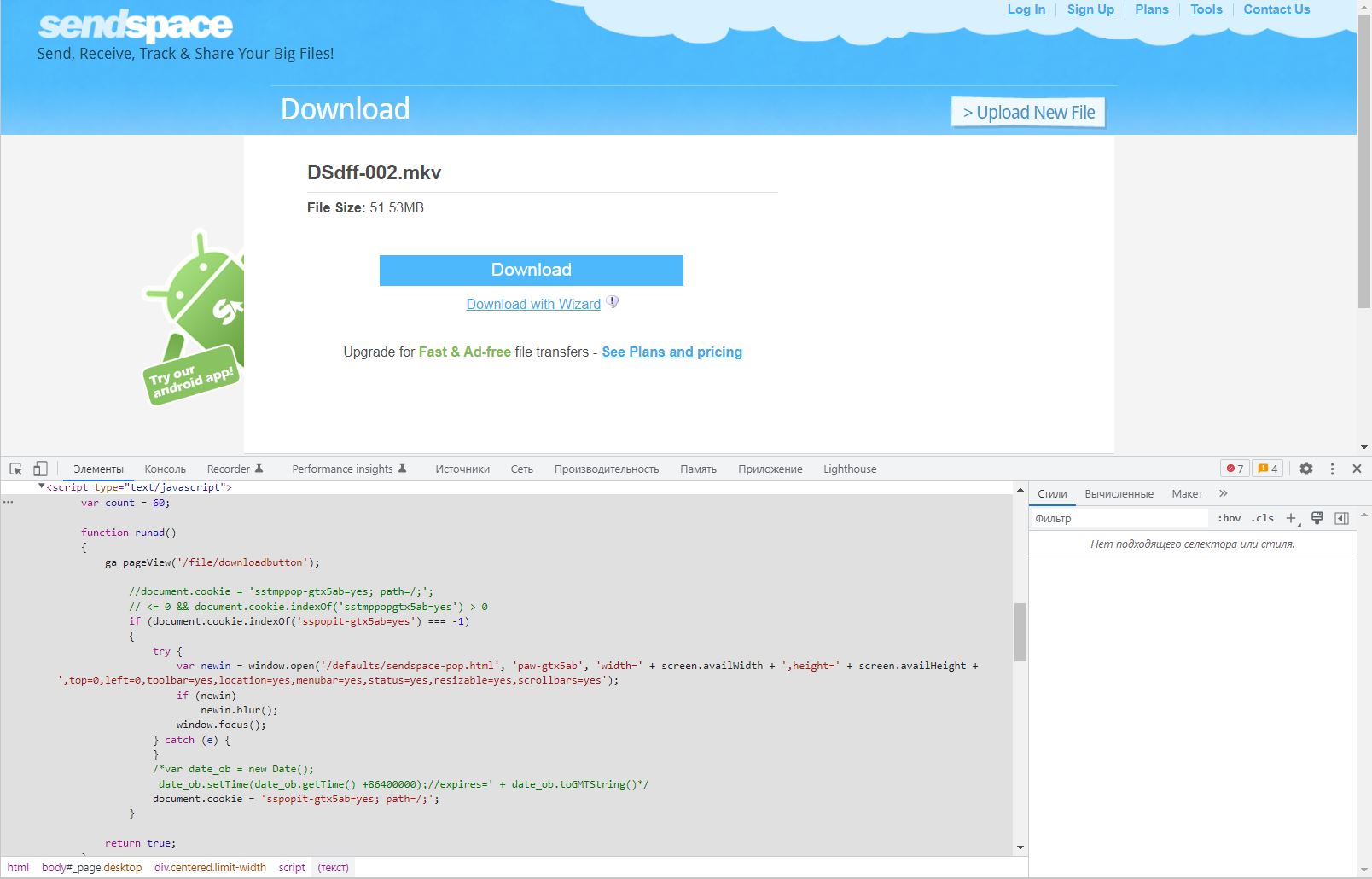View the 7 console errors badge
1372x879 pixels.
1235,469
